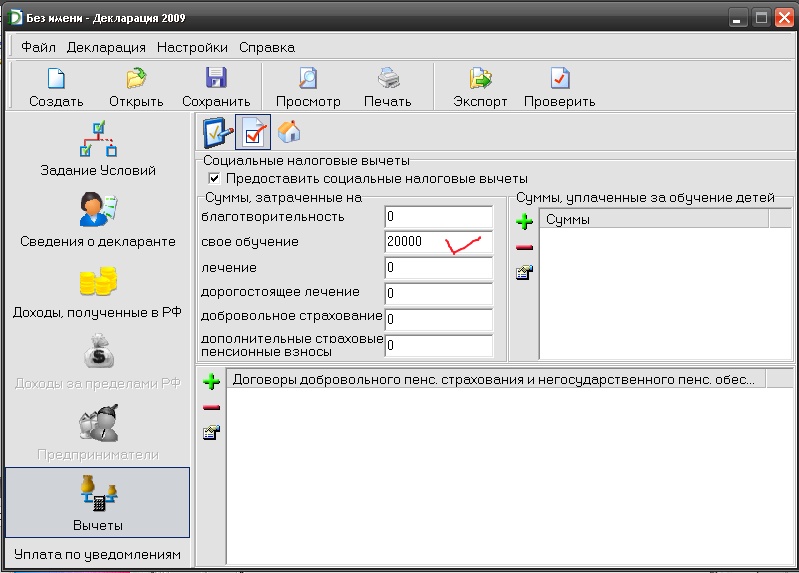Click the свое обучение amount field
Image resolution: width=799 pixels, height=573 pixels.
tap(438, 242)
